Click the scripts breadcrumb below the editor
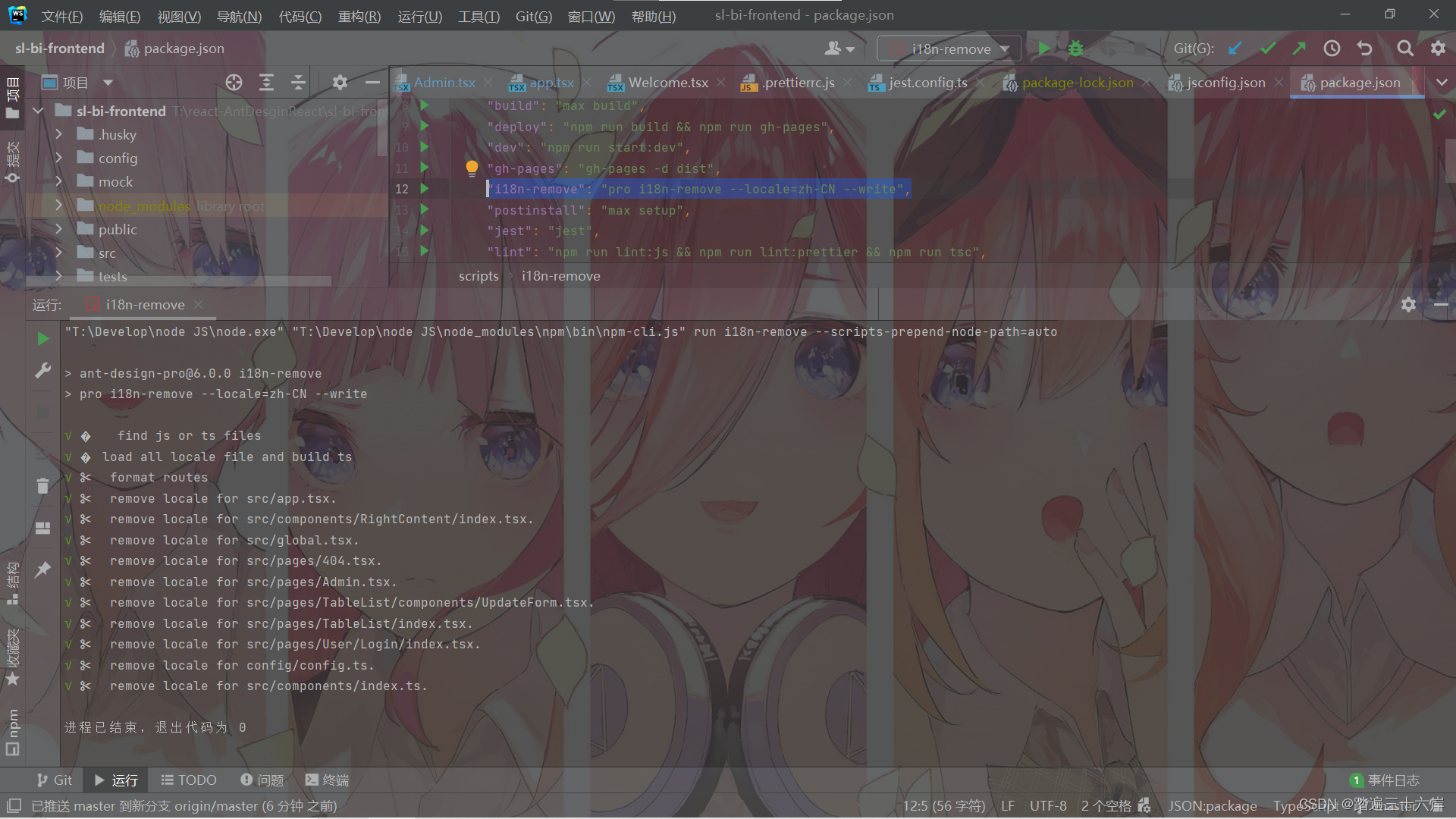 click(x=479, y=276)
